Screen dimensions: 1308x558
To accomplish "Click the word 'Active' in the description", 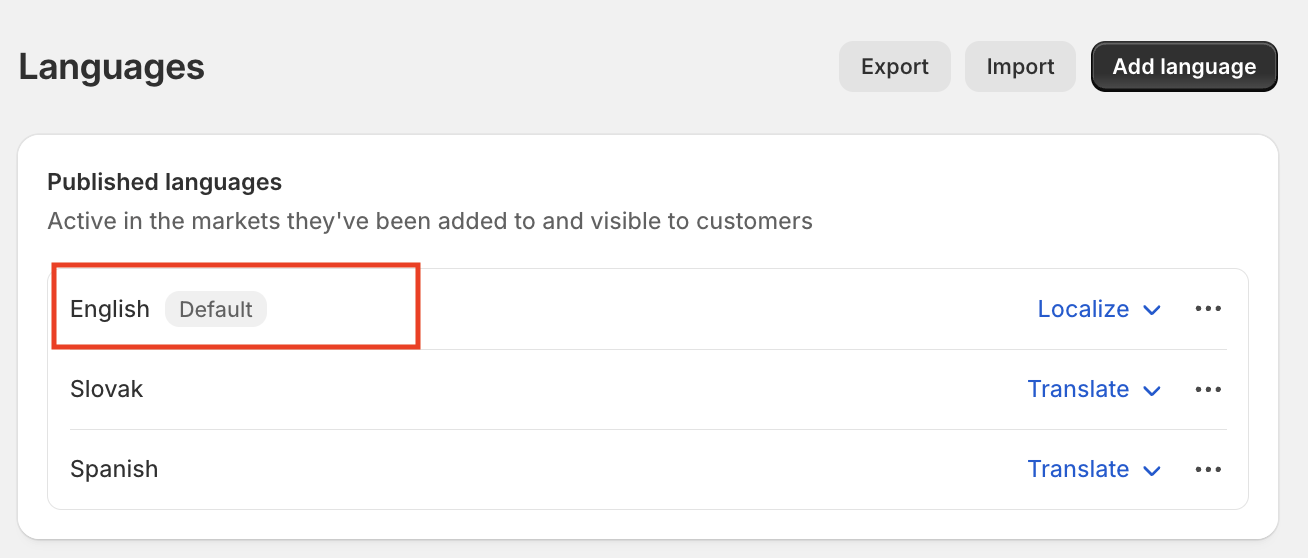I will 77,221.
